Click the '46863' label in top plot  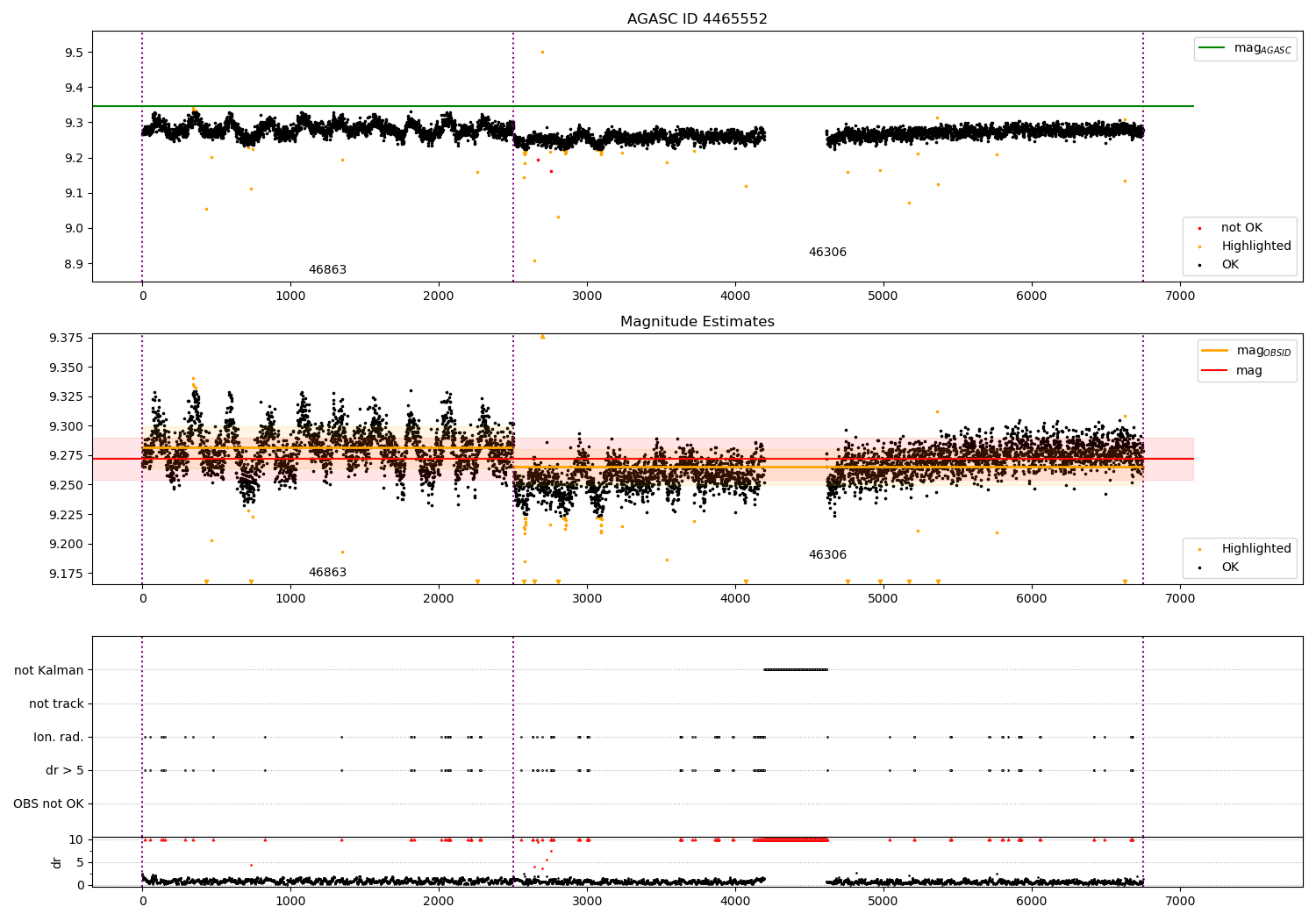(x=327, y=270)
